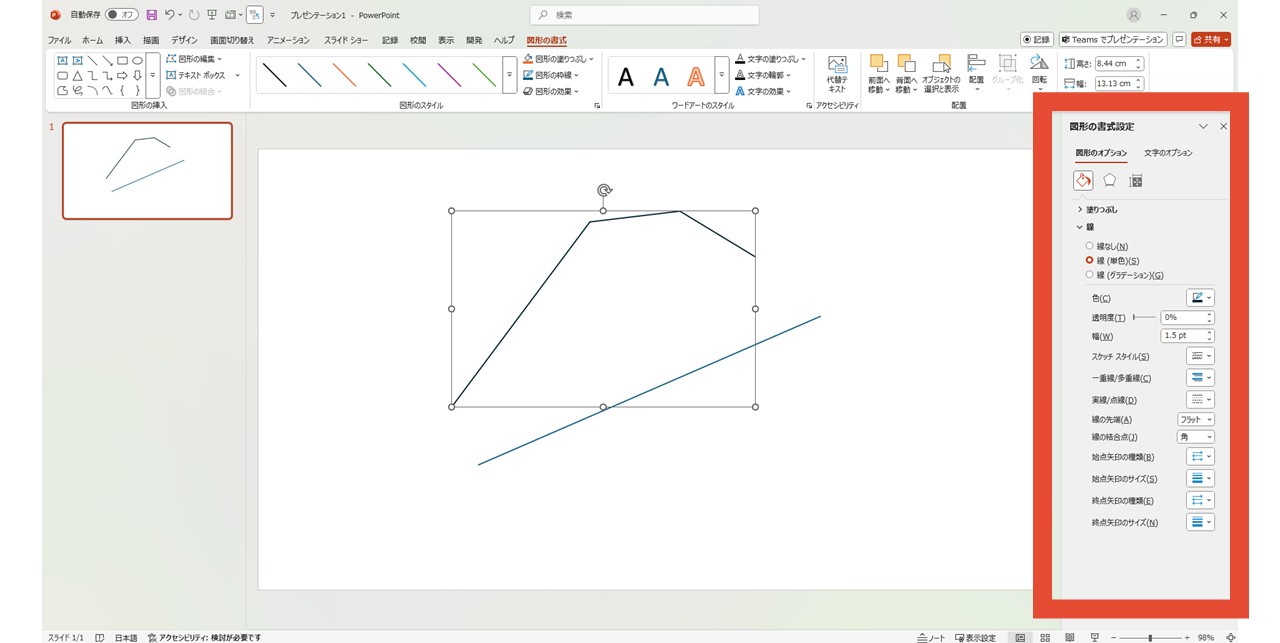Click the オブジェクトの選択と表示 icon
The height and width of the screenshot is (643, 1280).
click(941, 74)
